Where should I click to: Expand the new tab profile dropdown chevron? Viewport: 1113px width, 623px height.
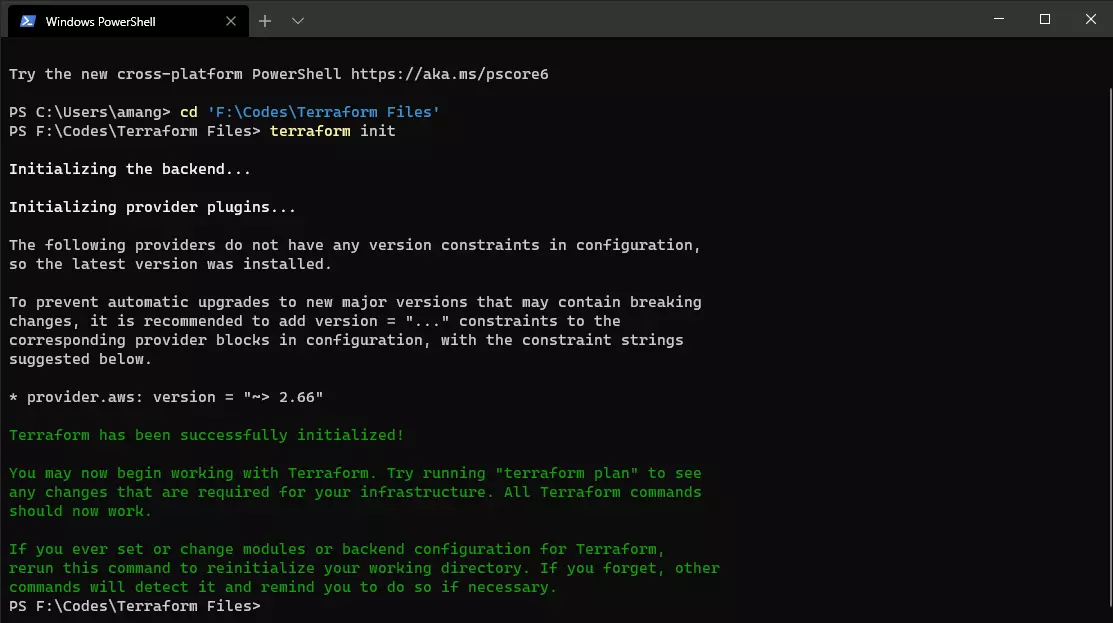[x=298, y=21]
